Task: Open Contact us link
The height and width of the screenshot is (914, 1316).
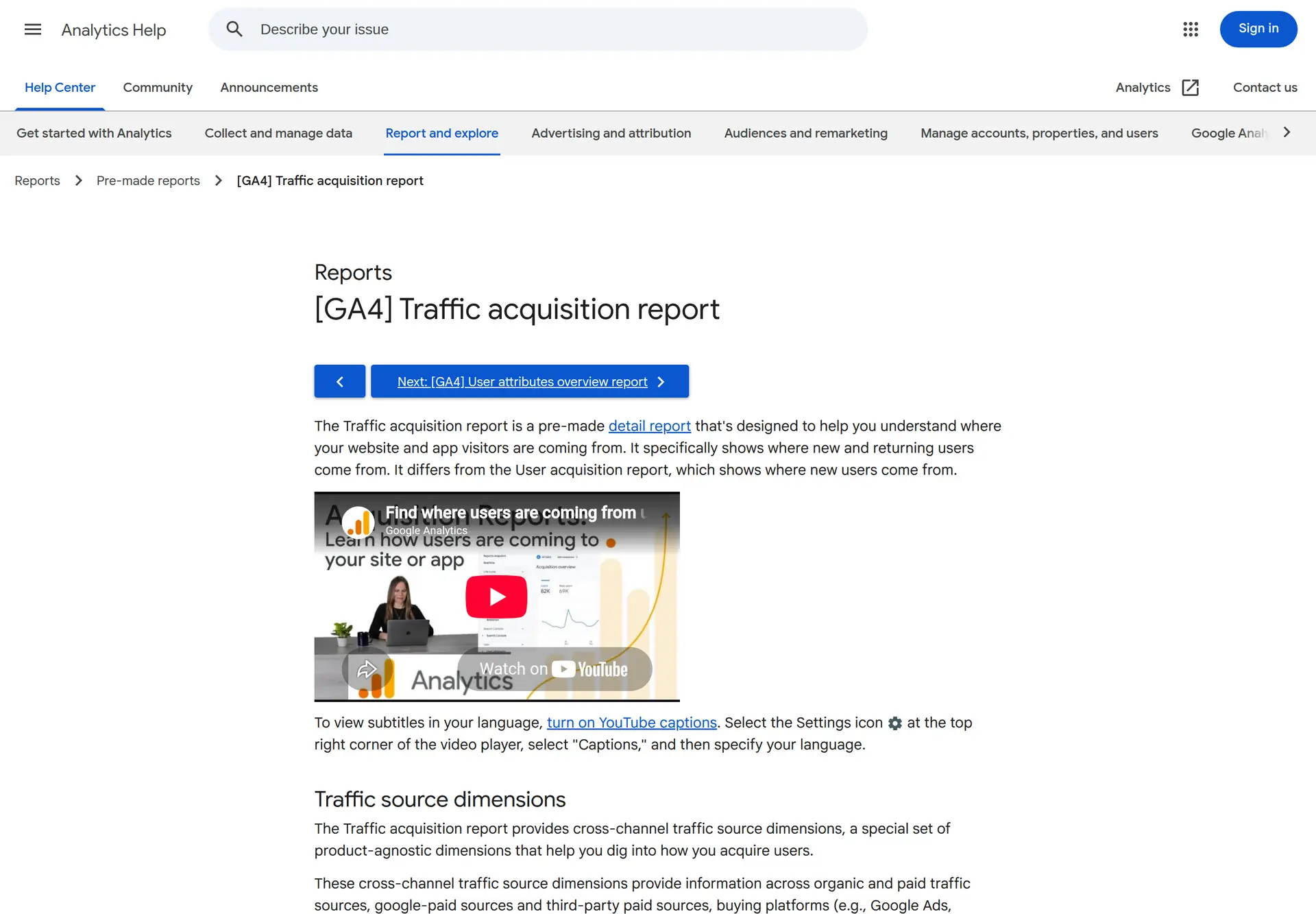Action: pos(1265,88)
